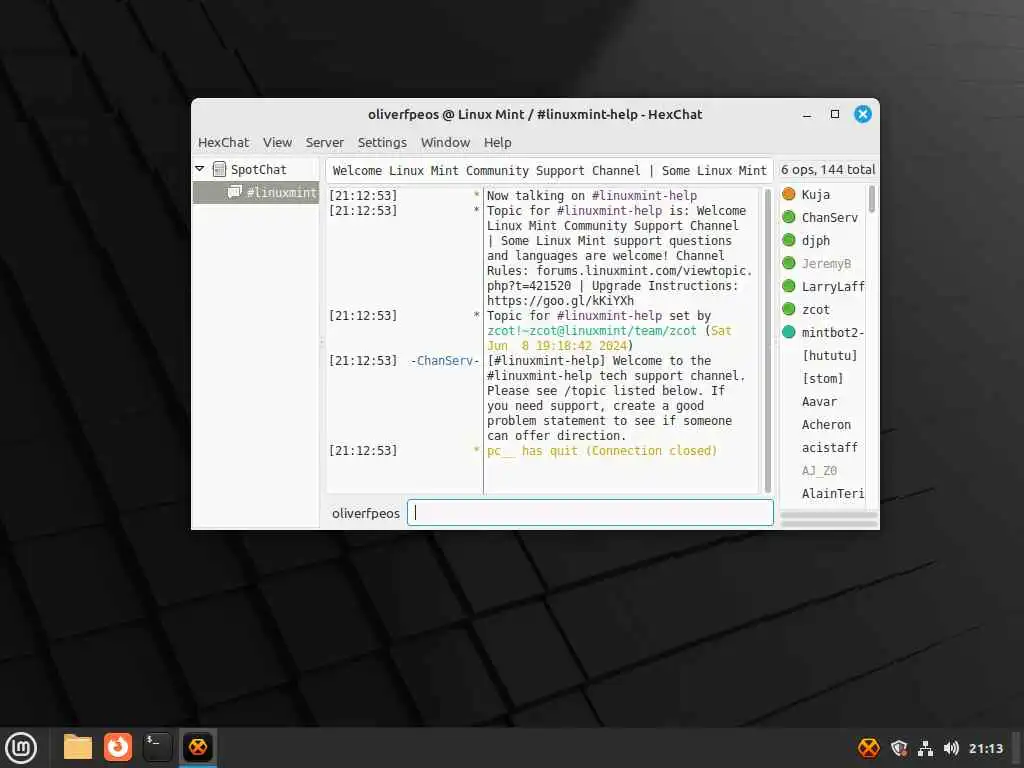The height and width of the screenshot is (768, 1024).
Task: Click the teal dot next to mintbot2-
Action: 788,332
